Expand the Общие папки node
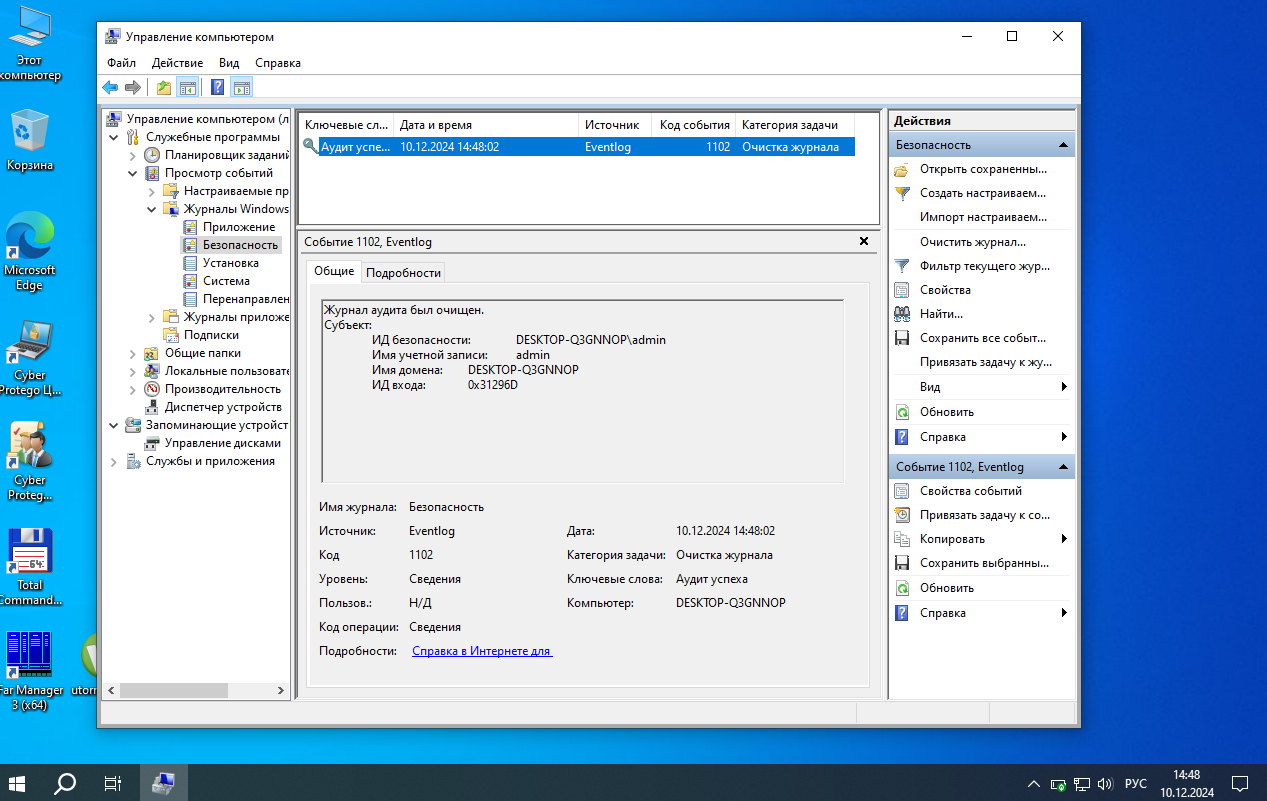 tap(134, 353)
